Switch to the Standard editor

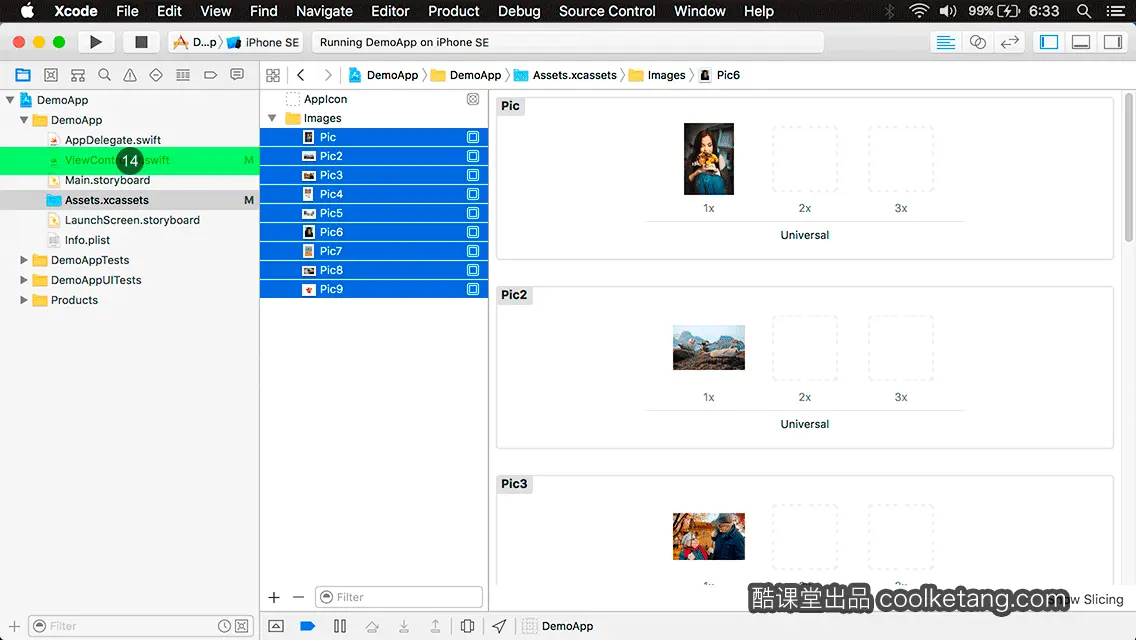[x=945, y=42]
